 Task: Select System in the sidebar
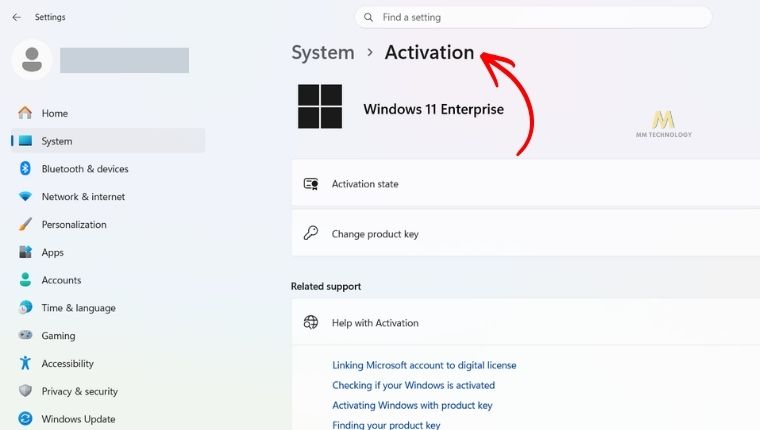point(108,141)
